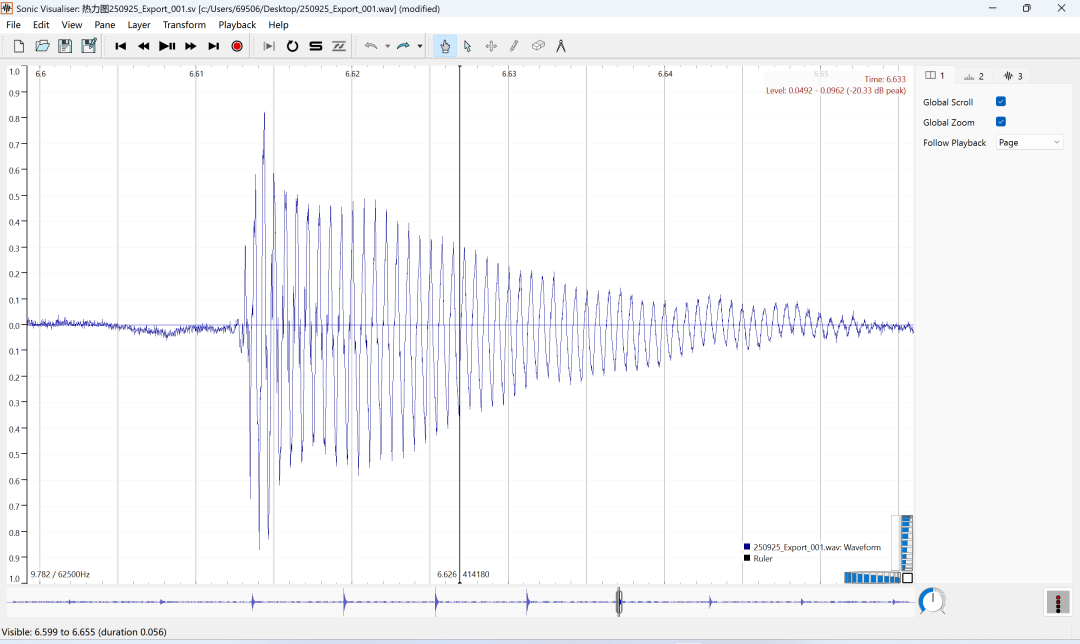Select the Measure compass tool
Screen dimensions: 1080x644
[561, 46]
